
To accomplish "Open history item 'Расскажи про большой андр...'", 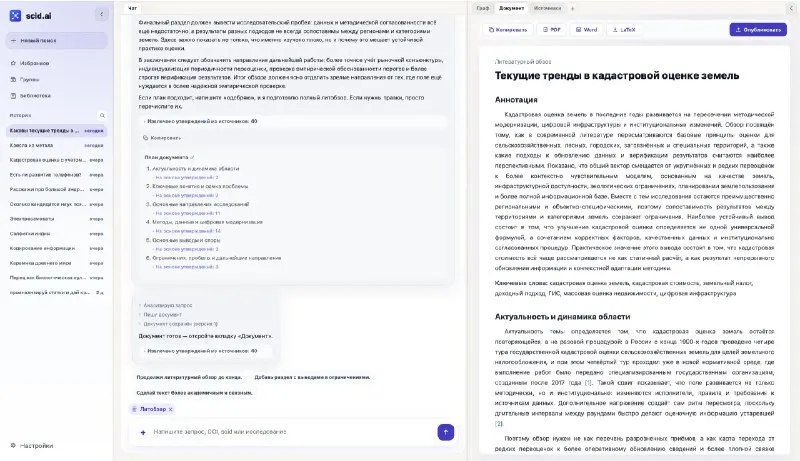I will 56,189.
